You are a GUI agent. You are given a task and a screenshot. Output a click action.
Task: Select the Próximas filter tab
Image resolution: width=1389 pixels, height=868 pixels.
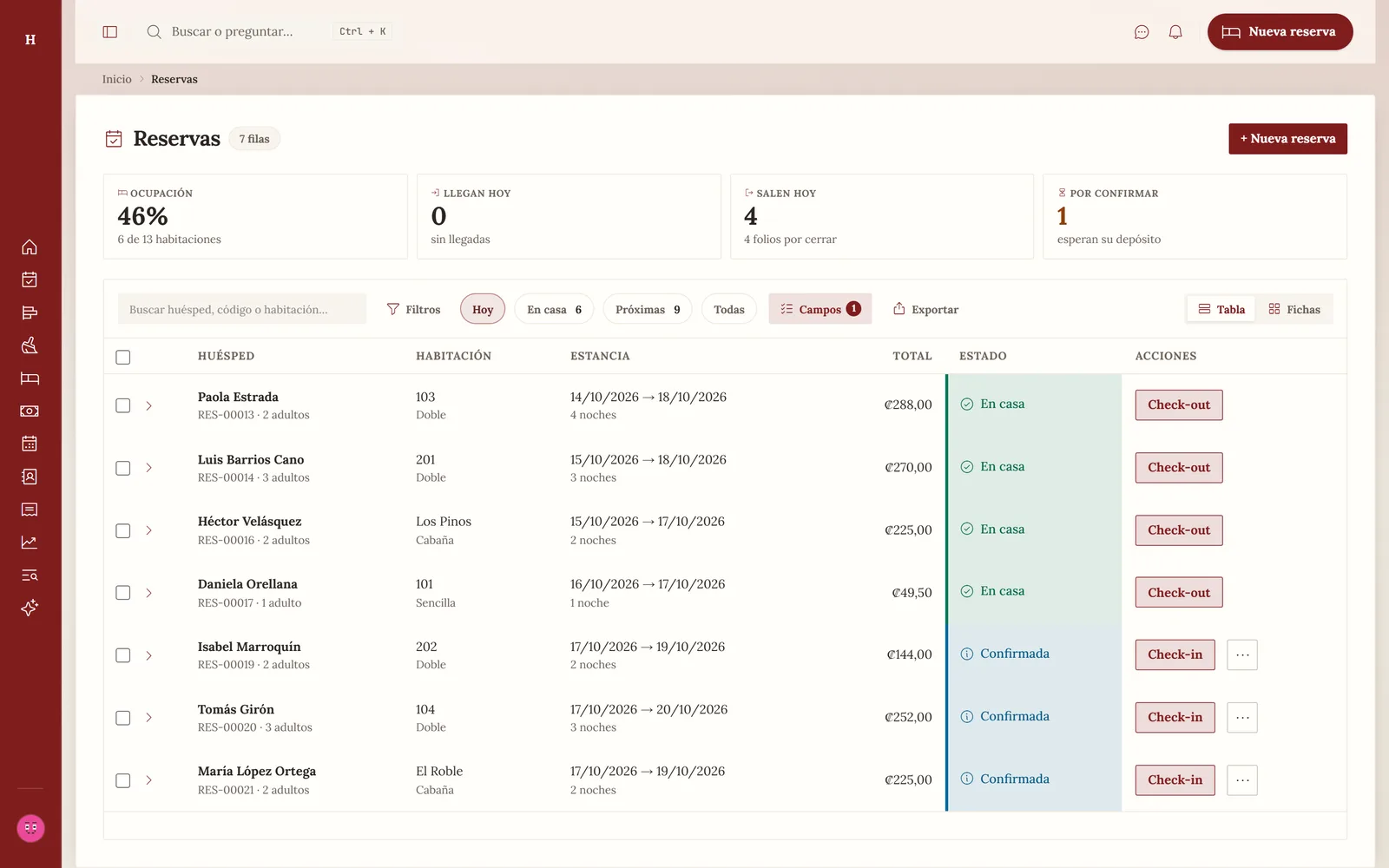click(648, 309)
